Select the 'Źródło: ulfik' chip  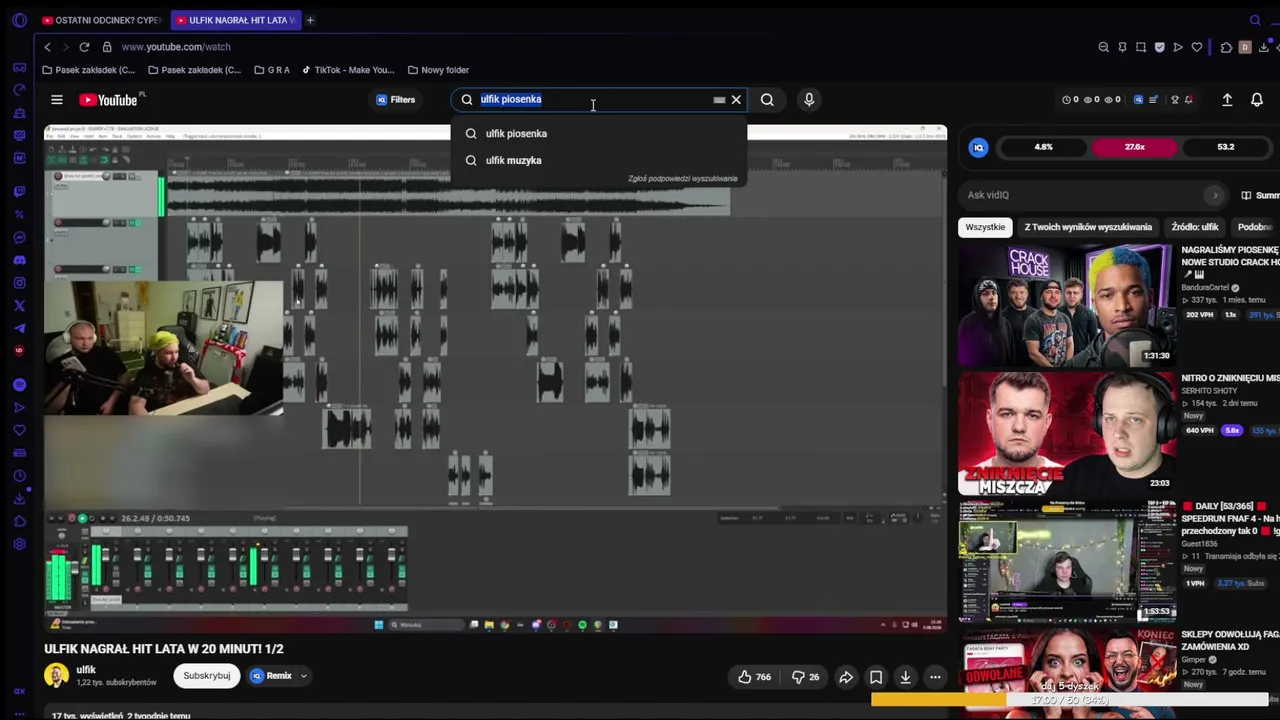[x=1195, y=227]
